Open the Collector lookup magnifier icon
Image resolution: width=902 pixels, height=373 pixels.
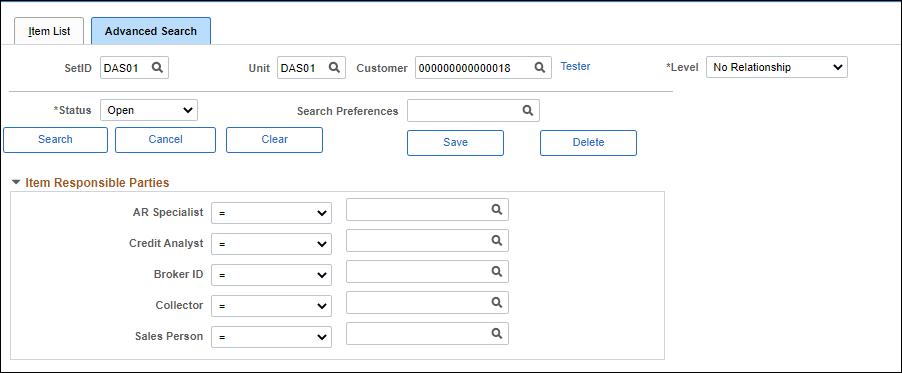pos(496,302)
